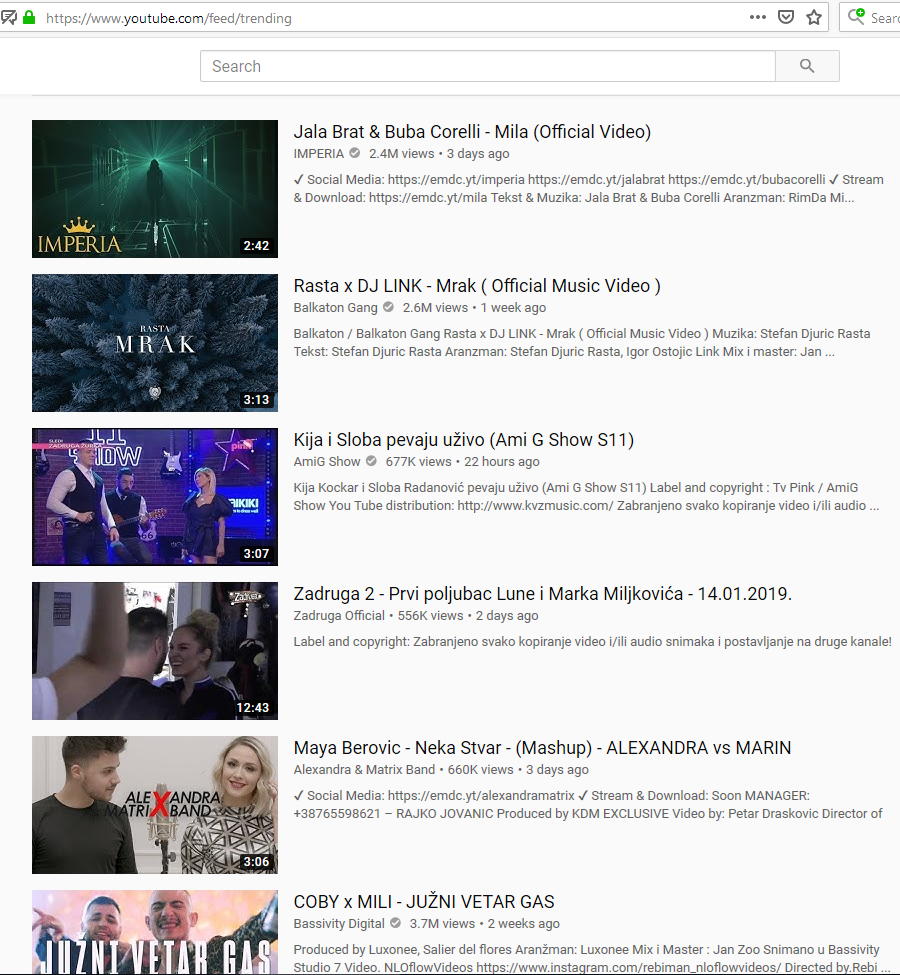Open the Rasta MRAK video thumbnail

click(155, 343)
